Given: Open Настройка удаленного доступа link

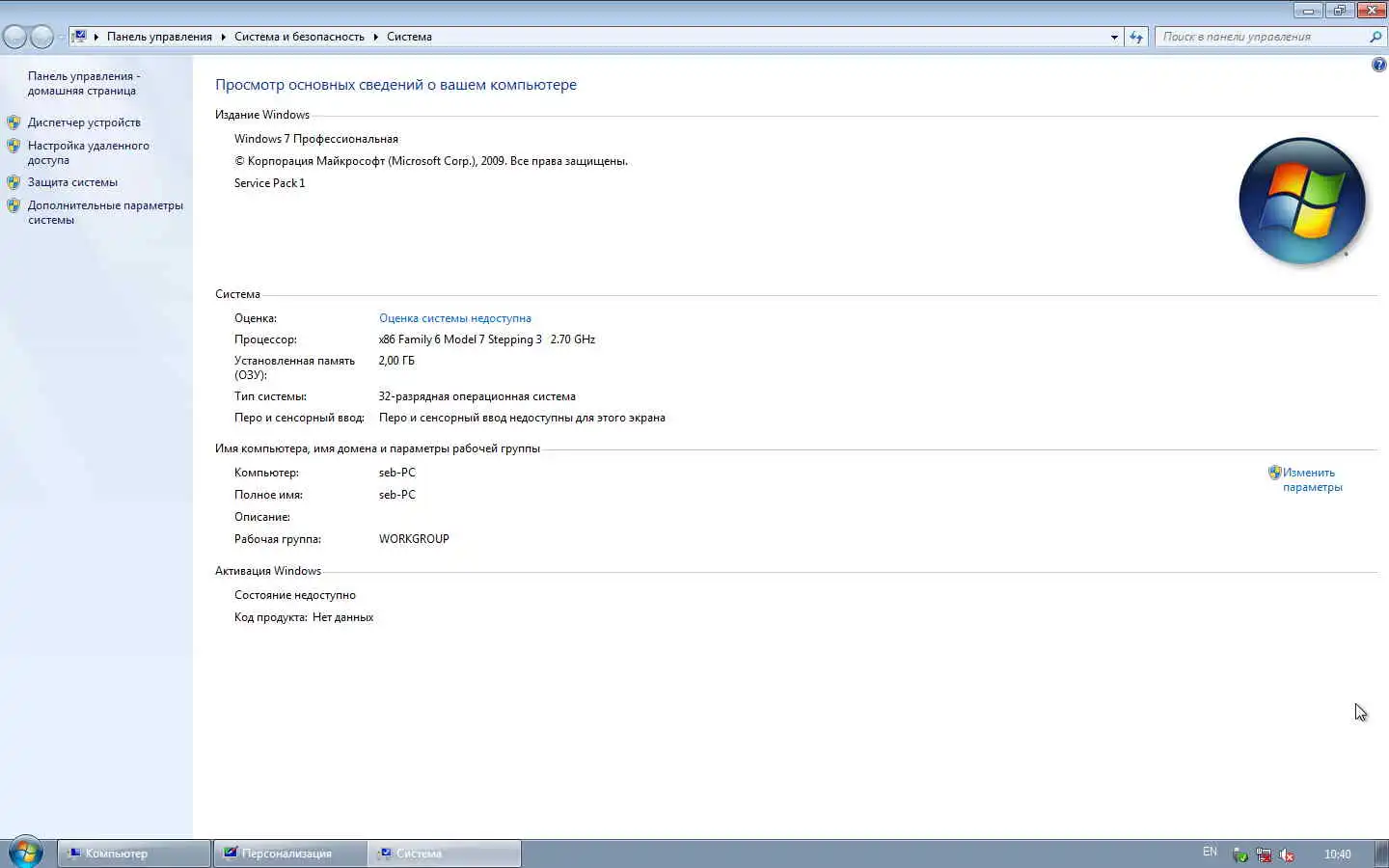Looking at the screenshot, I should [89, 152].
